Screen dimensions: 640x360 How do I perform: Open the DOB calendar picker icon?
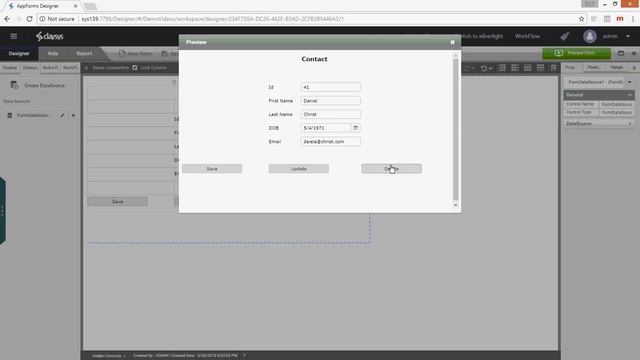pyautogui.click(x=356, y=128)
